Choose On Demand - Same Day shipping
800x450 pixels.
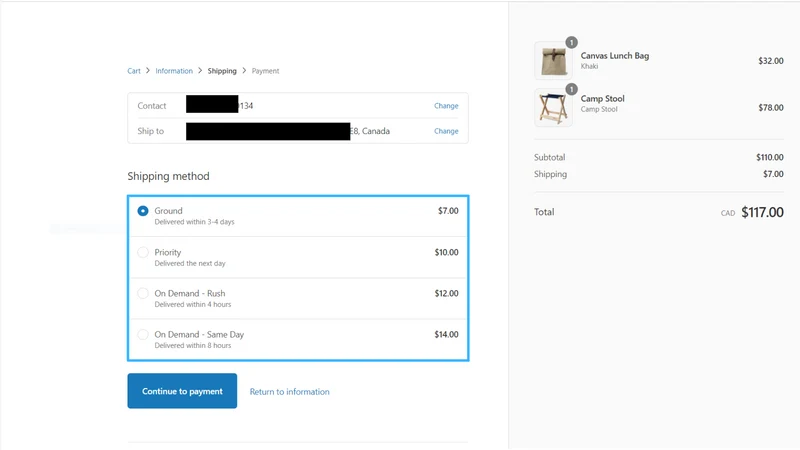pos(143,334)
